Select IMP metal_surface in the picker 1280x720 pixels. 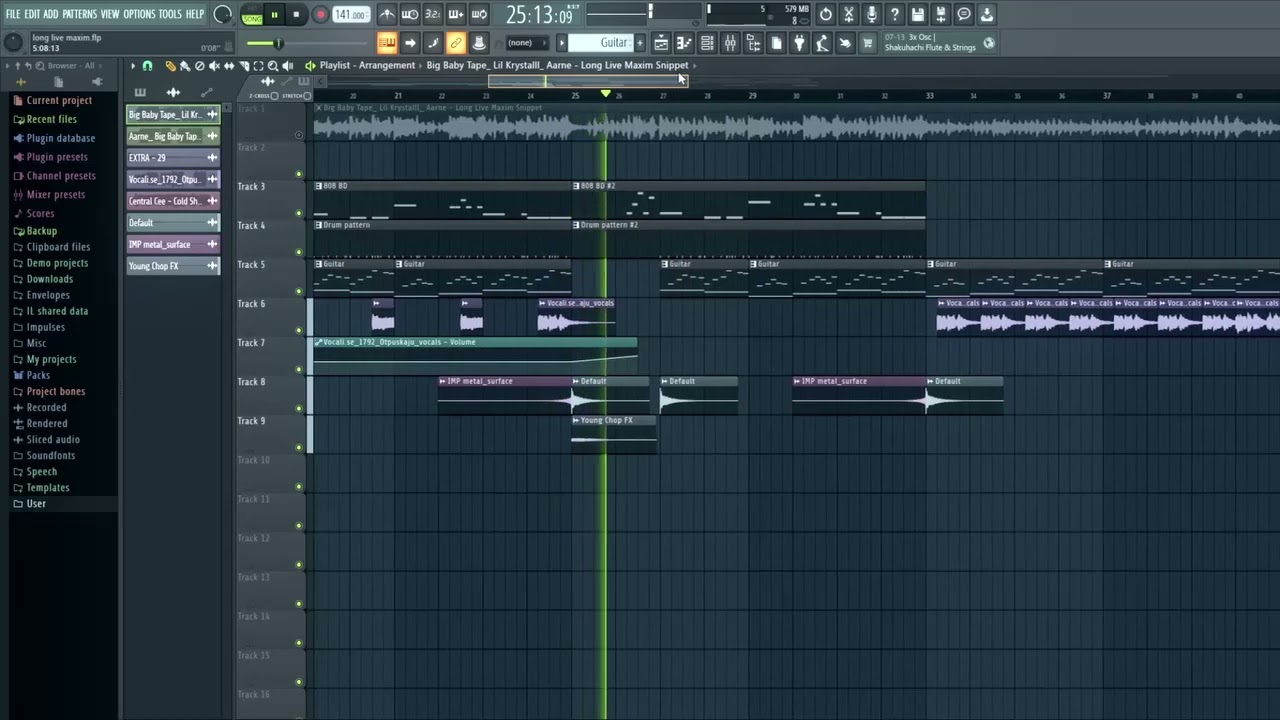click(x=172, y=244)
